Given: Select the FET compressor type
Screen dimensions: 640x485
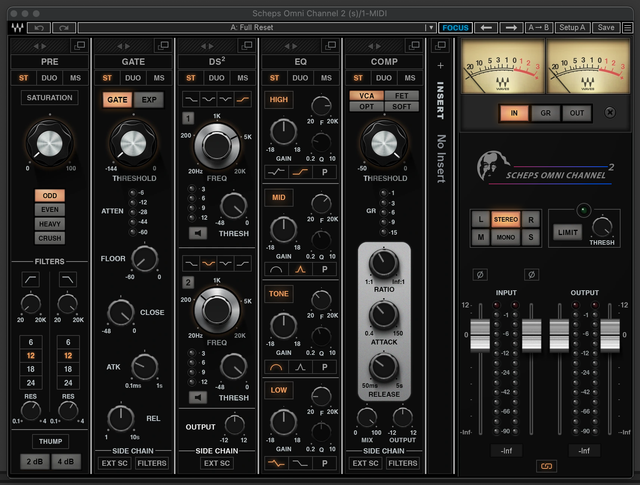Looking at the screenshot, I should click(x=402, y=96).
